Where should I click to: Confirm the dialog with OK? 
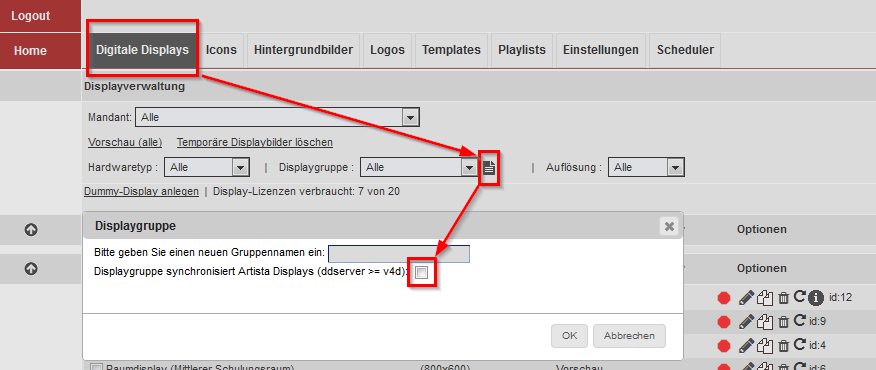click(x=569, y=336)
